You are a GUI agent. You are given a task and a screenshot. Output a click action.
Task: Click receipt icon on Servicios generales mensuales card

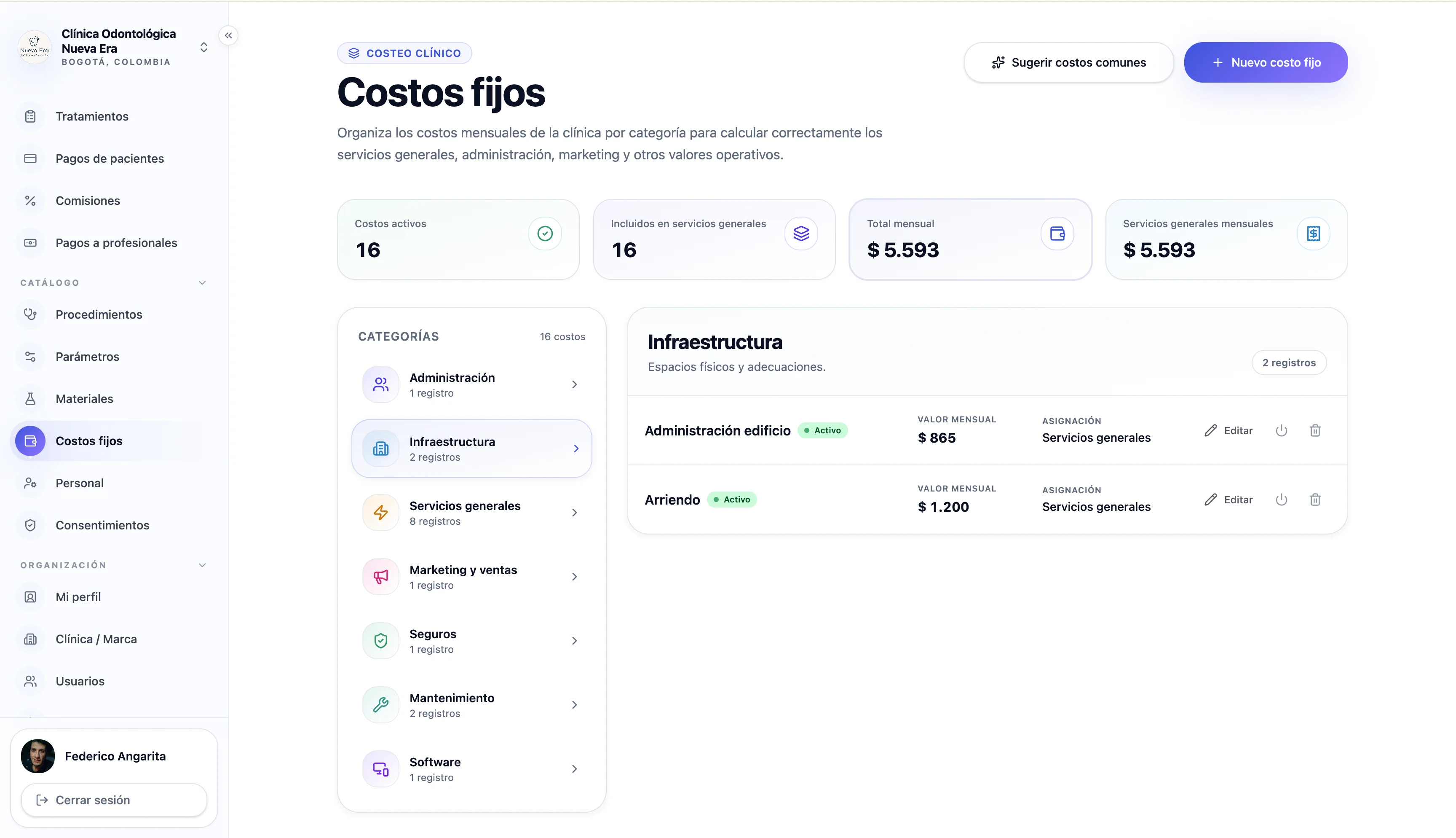click(x=1313, y=233)
